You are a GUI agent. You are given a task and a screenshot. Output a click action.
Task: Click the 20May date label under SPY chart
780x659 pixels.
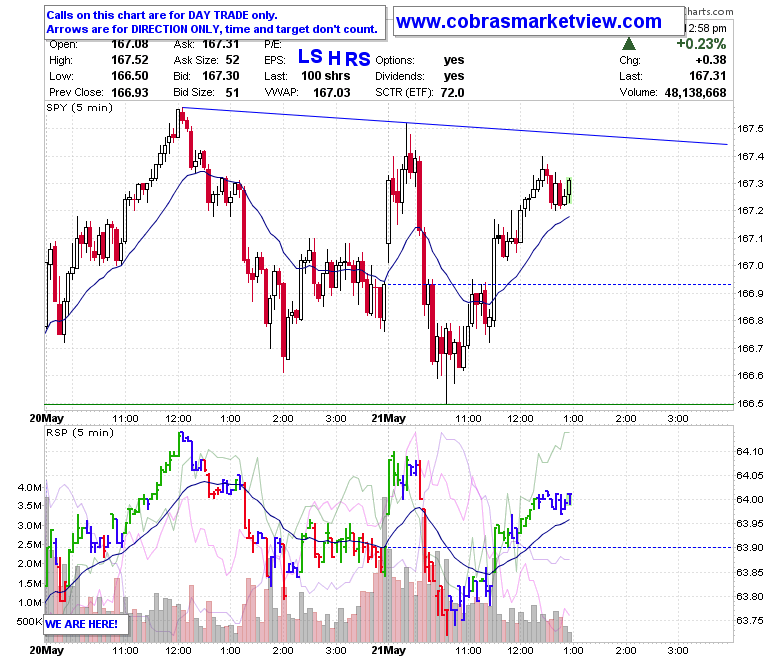coord(47,418)
